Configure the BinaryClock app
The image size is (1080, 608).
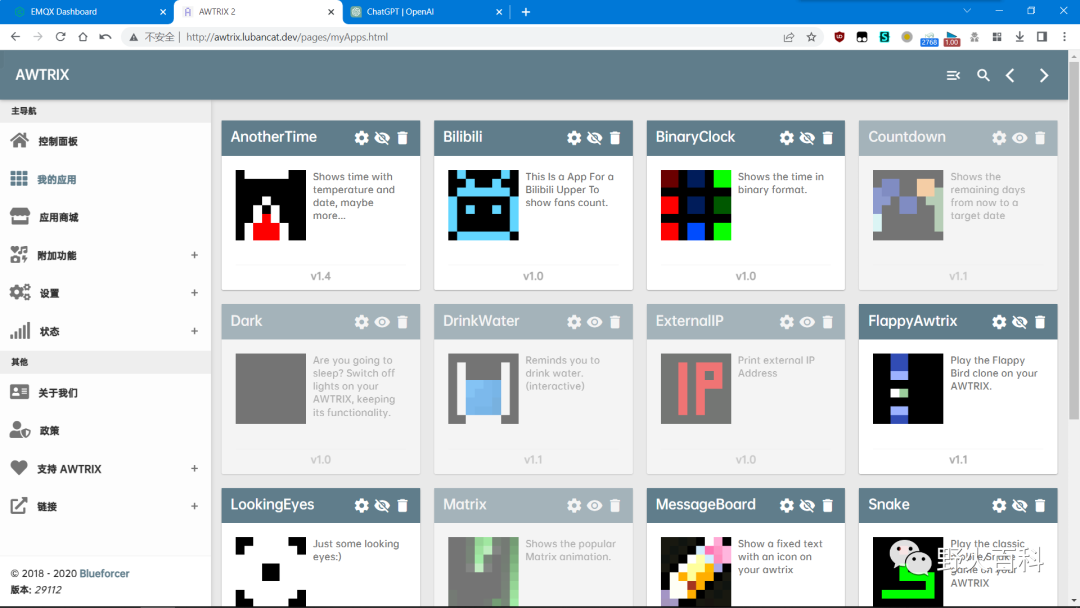(787, 138)
